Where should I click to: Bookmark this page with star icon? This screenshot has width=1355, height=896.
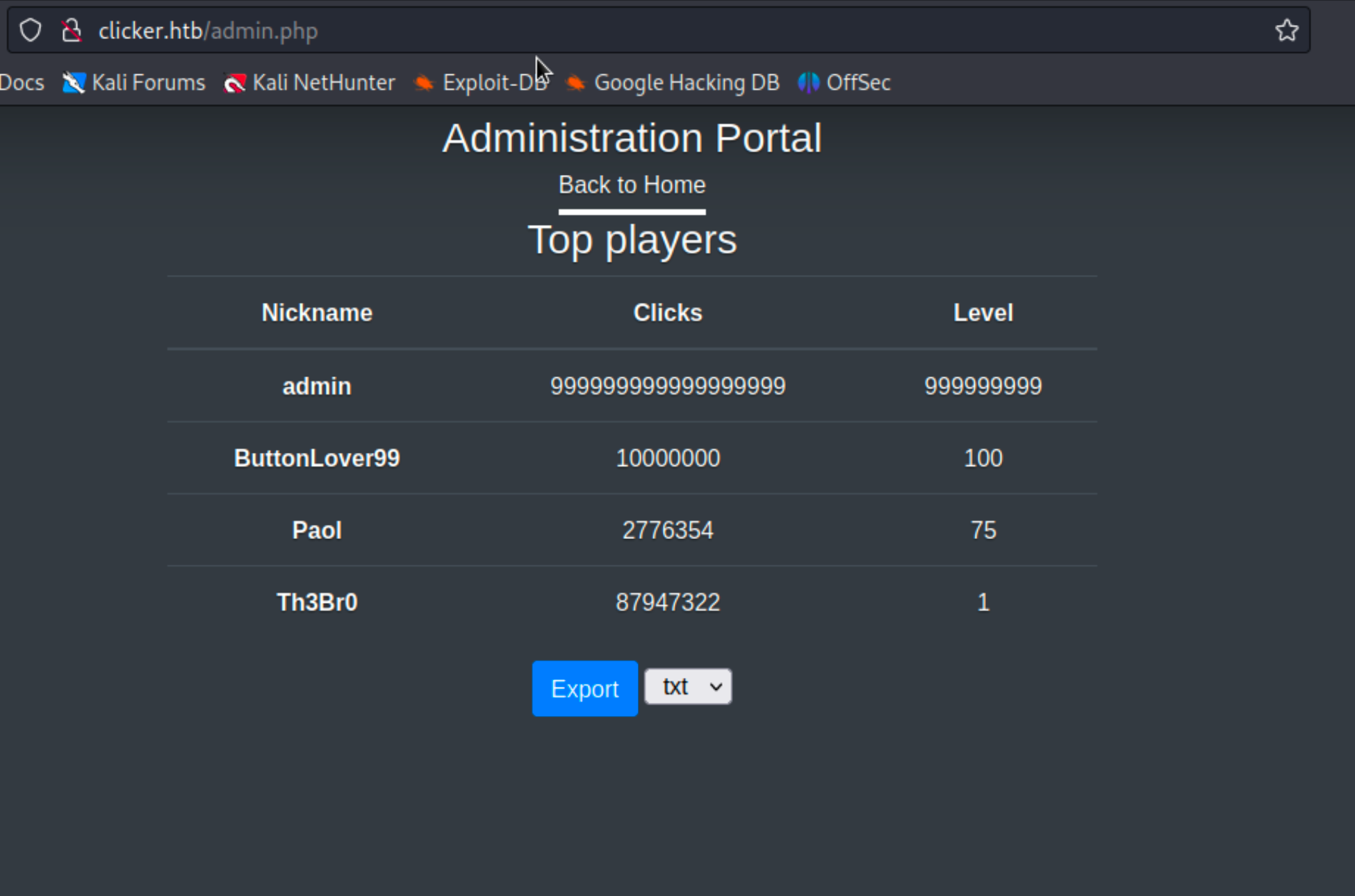click(1286, 31)
